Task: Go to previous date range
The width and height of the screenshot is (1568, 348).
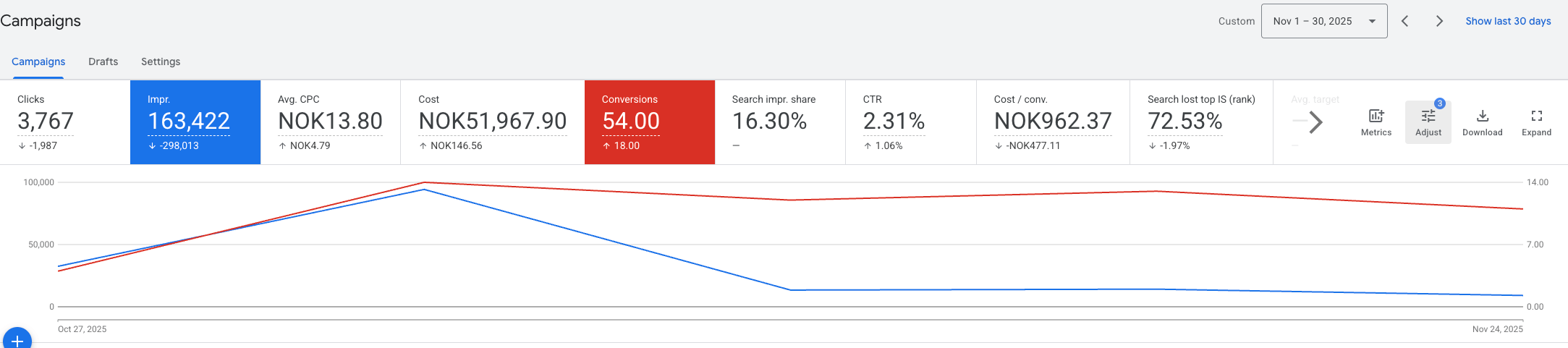Action: (x=1404, y=21)
